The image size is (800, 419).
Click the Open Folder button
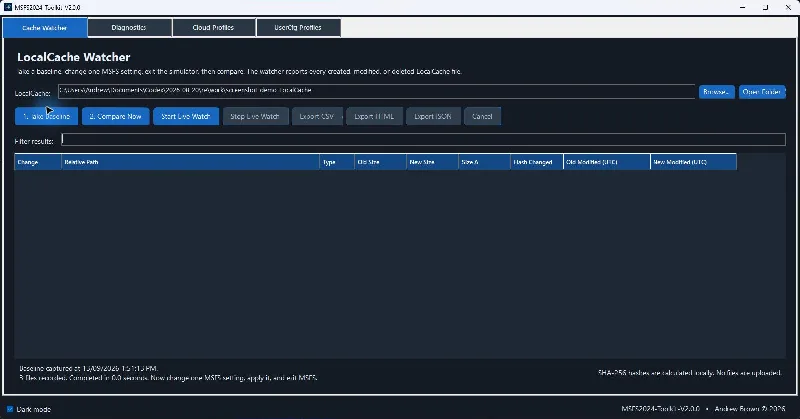762,92
